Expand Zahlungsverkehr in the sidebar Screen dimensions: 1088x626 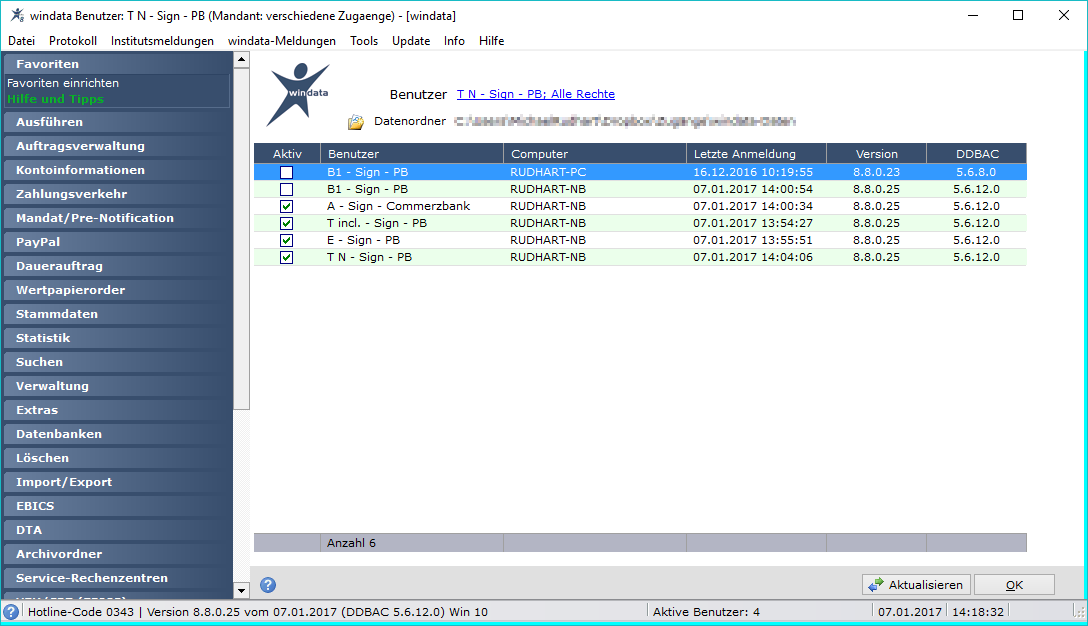[x=118, y=194]
